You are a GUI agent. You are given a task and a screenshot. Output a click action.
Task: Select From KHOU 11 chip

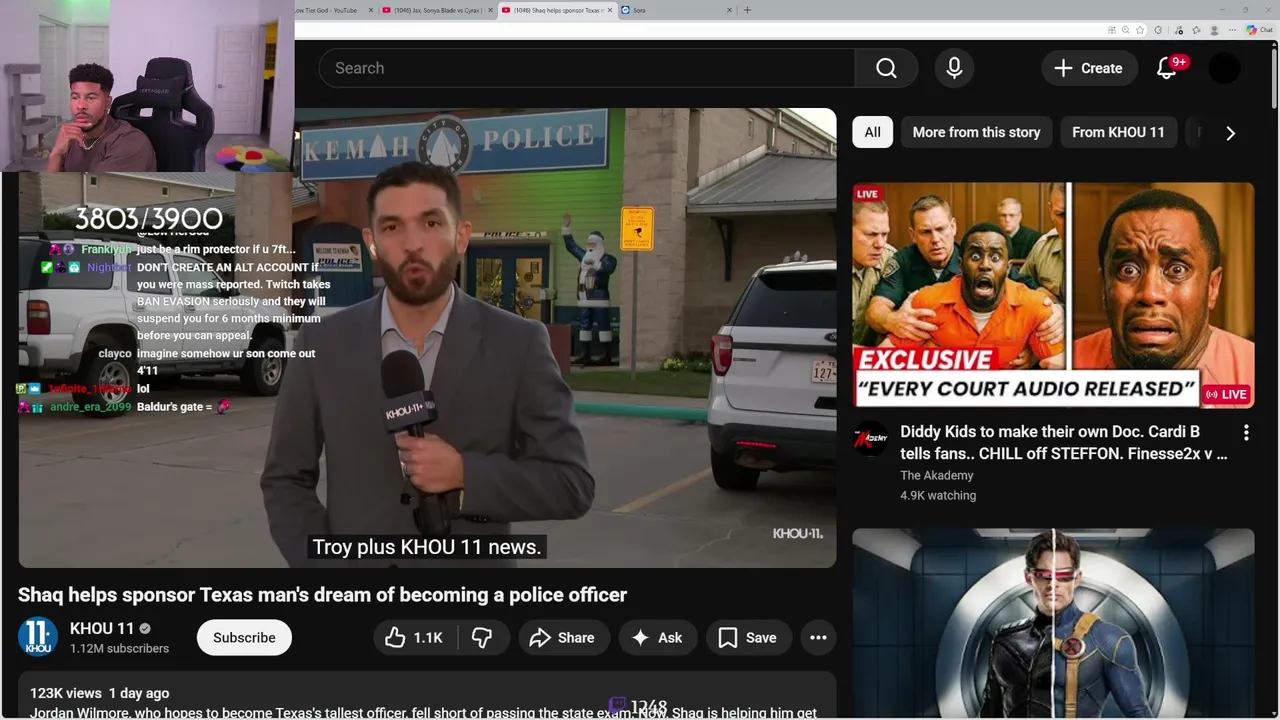1118,132
